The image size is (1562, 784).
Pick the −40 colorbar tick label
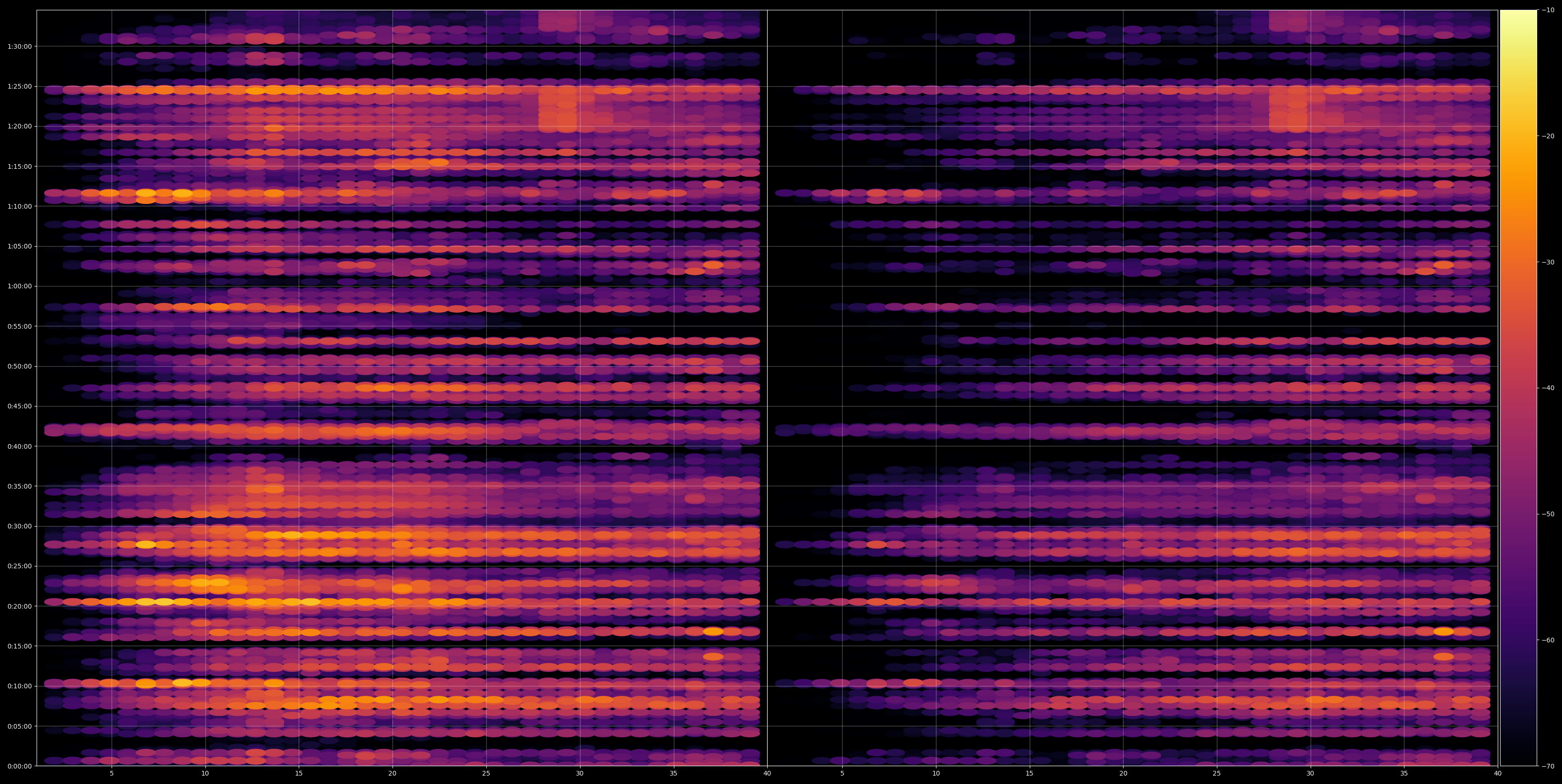click(x=1548, y=387)
